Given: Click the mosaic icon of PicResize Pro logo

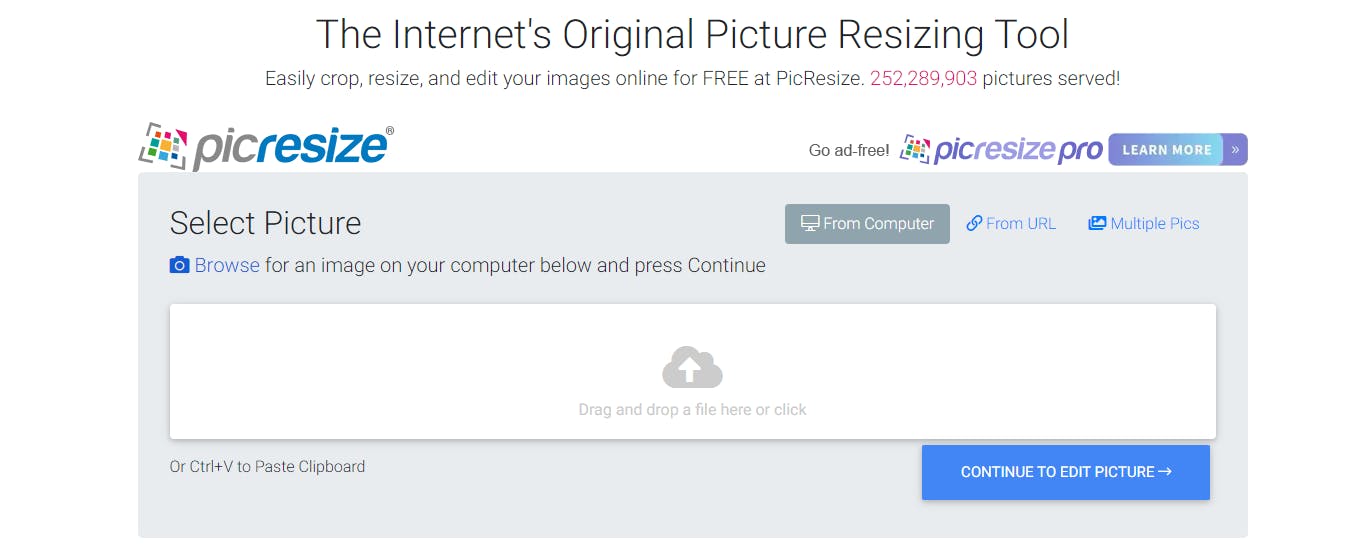Looking at the screenshot, I should (x=915, y=150).
